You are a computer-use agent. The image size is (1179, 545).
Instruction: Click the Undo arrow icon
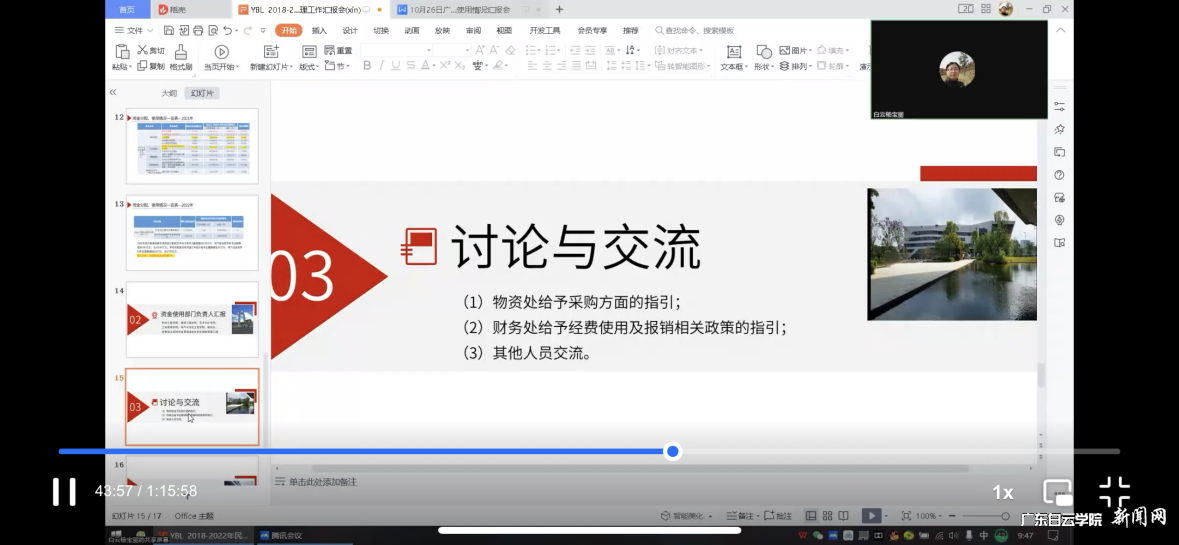pos(227,31)
